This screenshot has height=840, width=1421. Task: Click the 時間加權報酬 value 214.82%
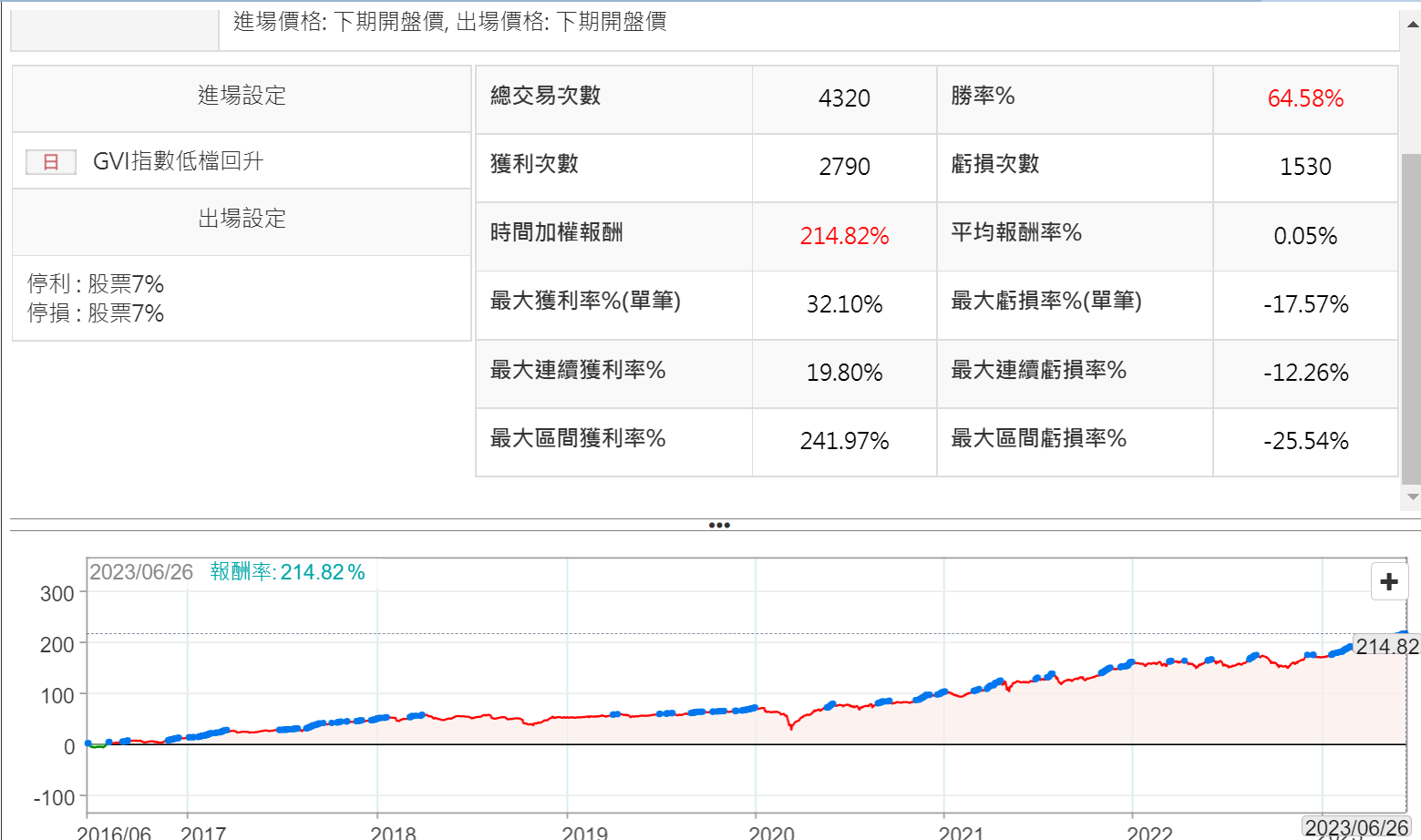pos(844,236)
